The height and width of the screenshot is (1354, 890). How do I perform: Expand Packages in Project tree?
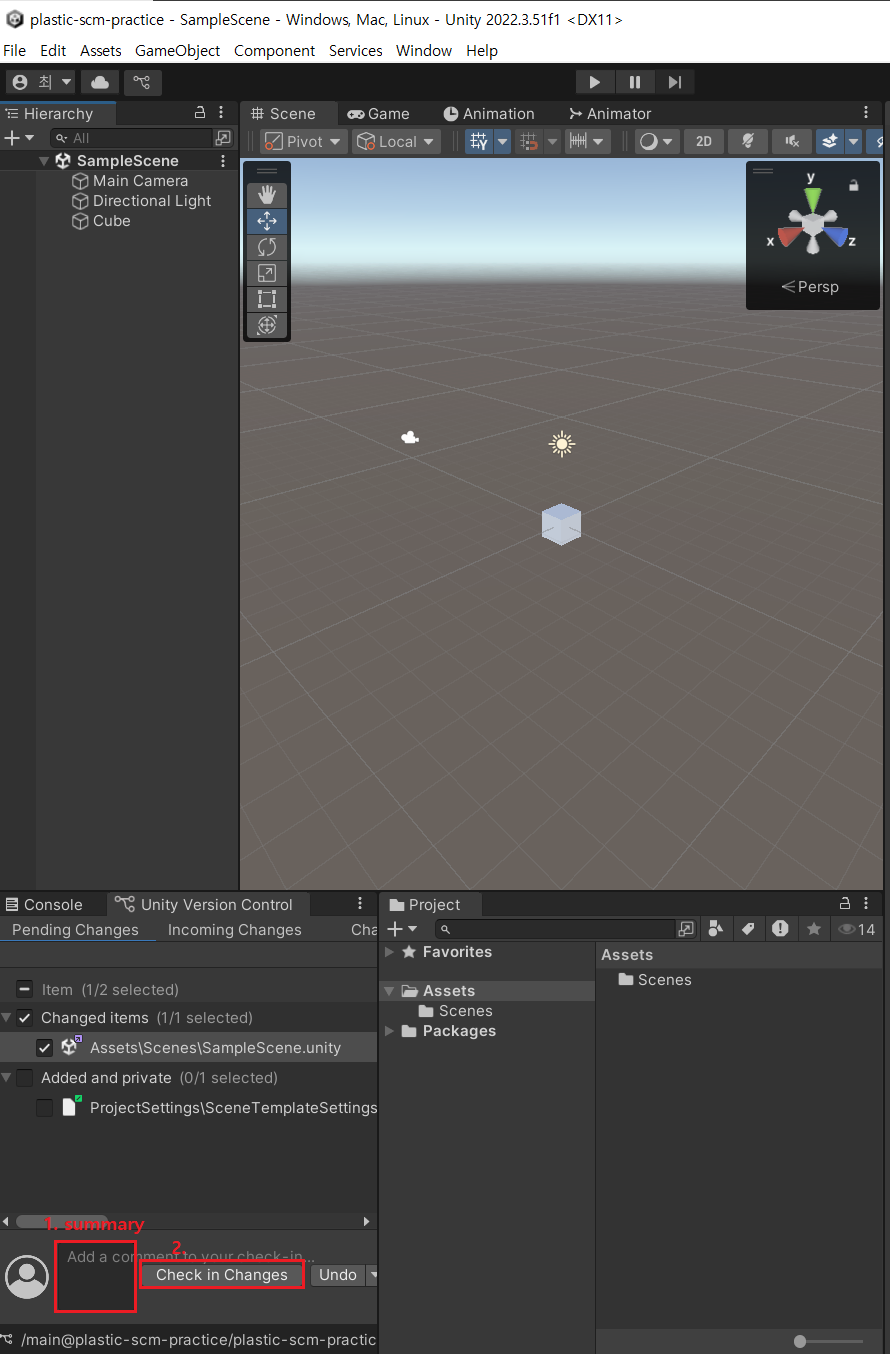(390, 1031)
